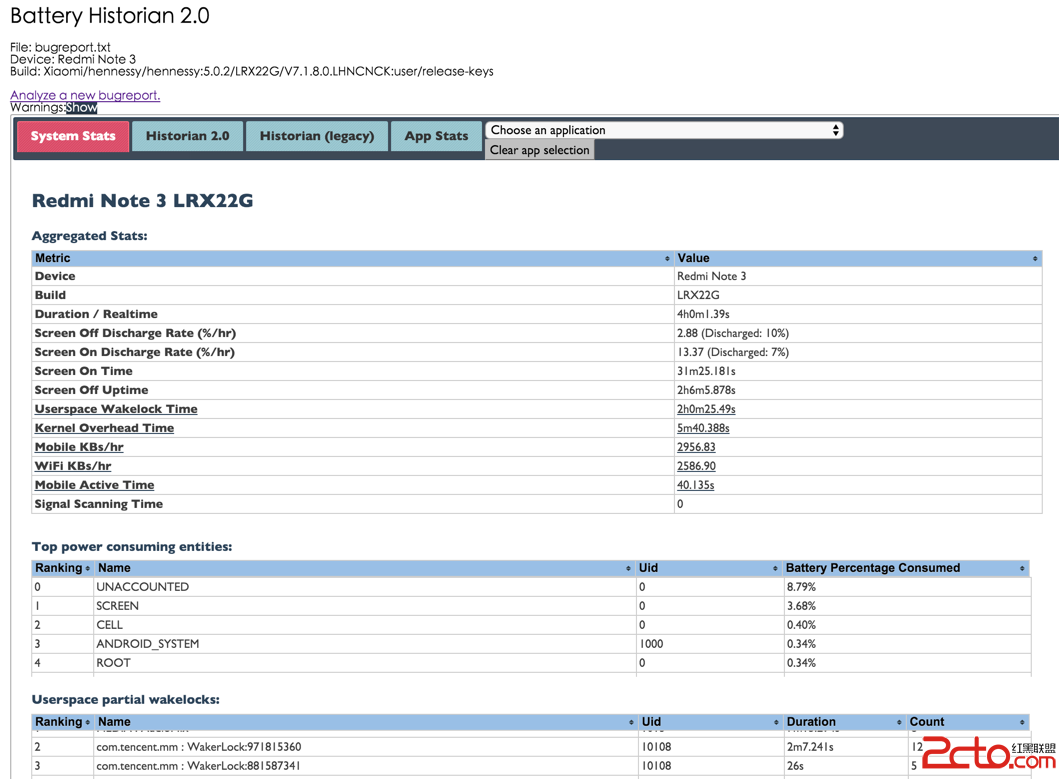This screenshot has height=779, width=1059.
Task: Select the ANDROID_SYSTEM entity name cell
Action: (x=148, y=644)
